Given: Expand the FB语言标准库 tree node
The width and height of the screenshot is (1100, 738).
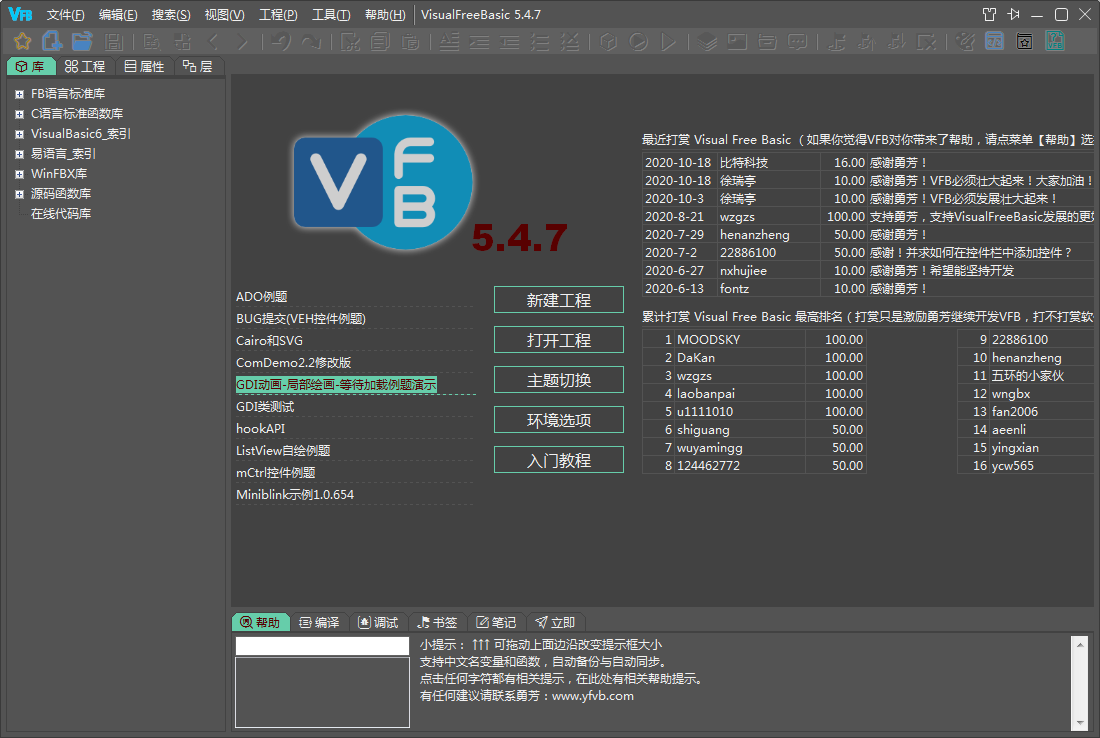Looking at the screenshot, I should tap(19, 94).
